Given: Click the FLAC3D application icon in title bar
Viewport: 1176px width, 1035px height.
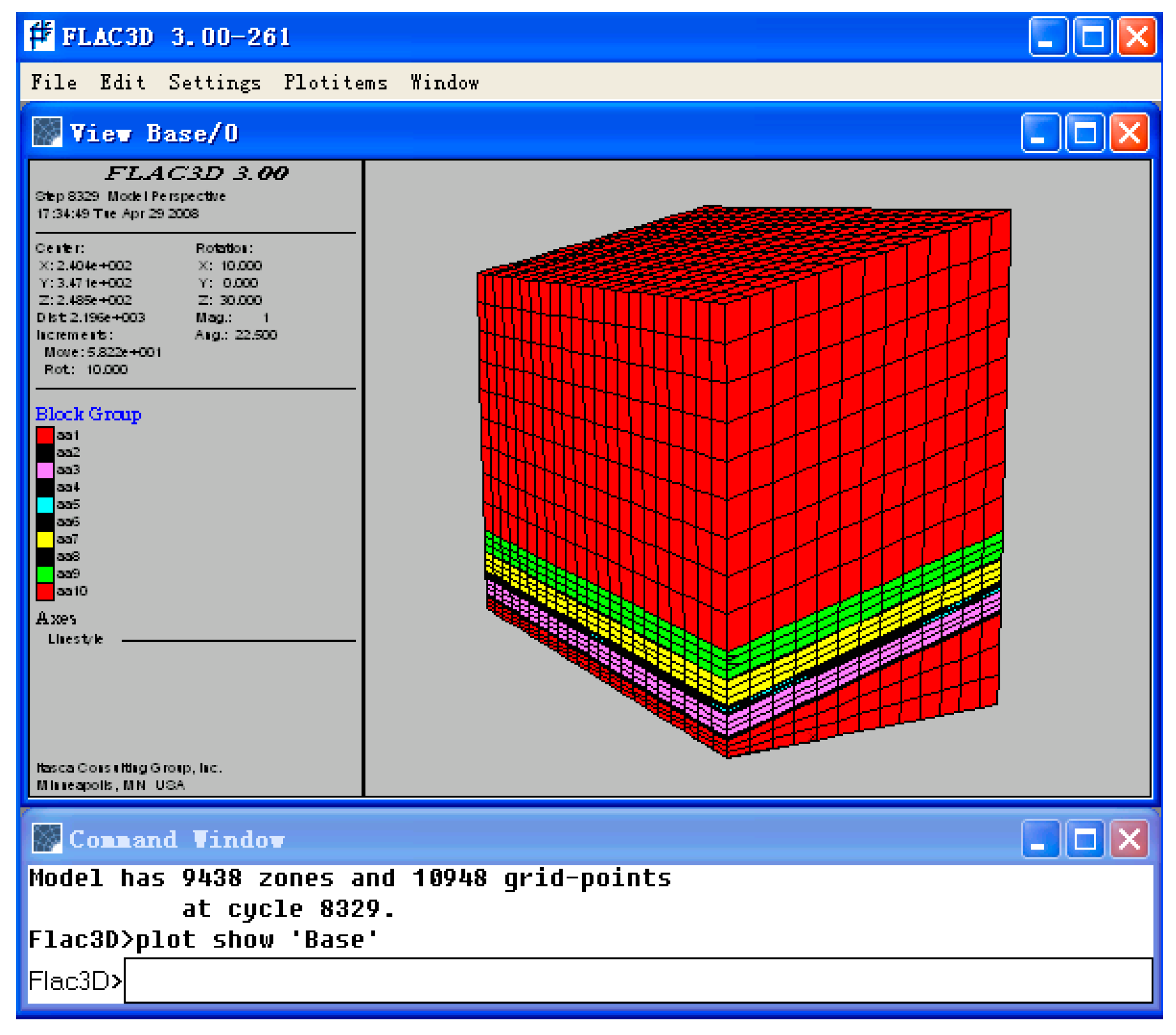Looking at the screenshot, I should (40, 36).
